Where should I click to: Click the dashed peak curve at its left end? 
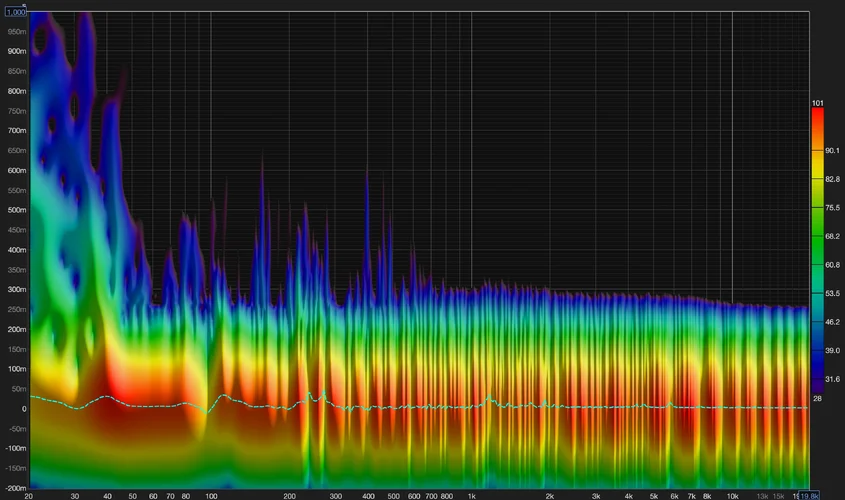(33, 397)
